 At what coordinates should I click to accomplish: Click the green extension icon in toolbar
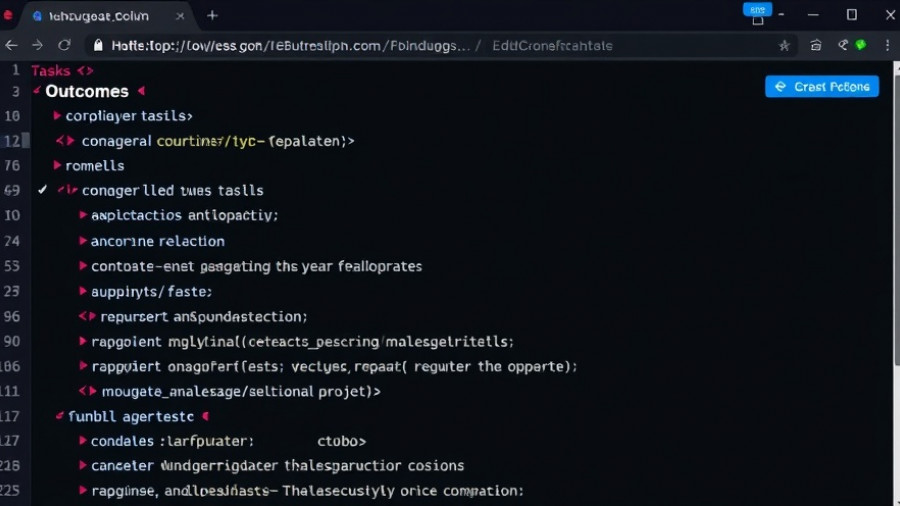(x=860, y=45)
